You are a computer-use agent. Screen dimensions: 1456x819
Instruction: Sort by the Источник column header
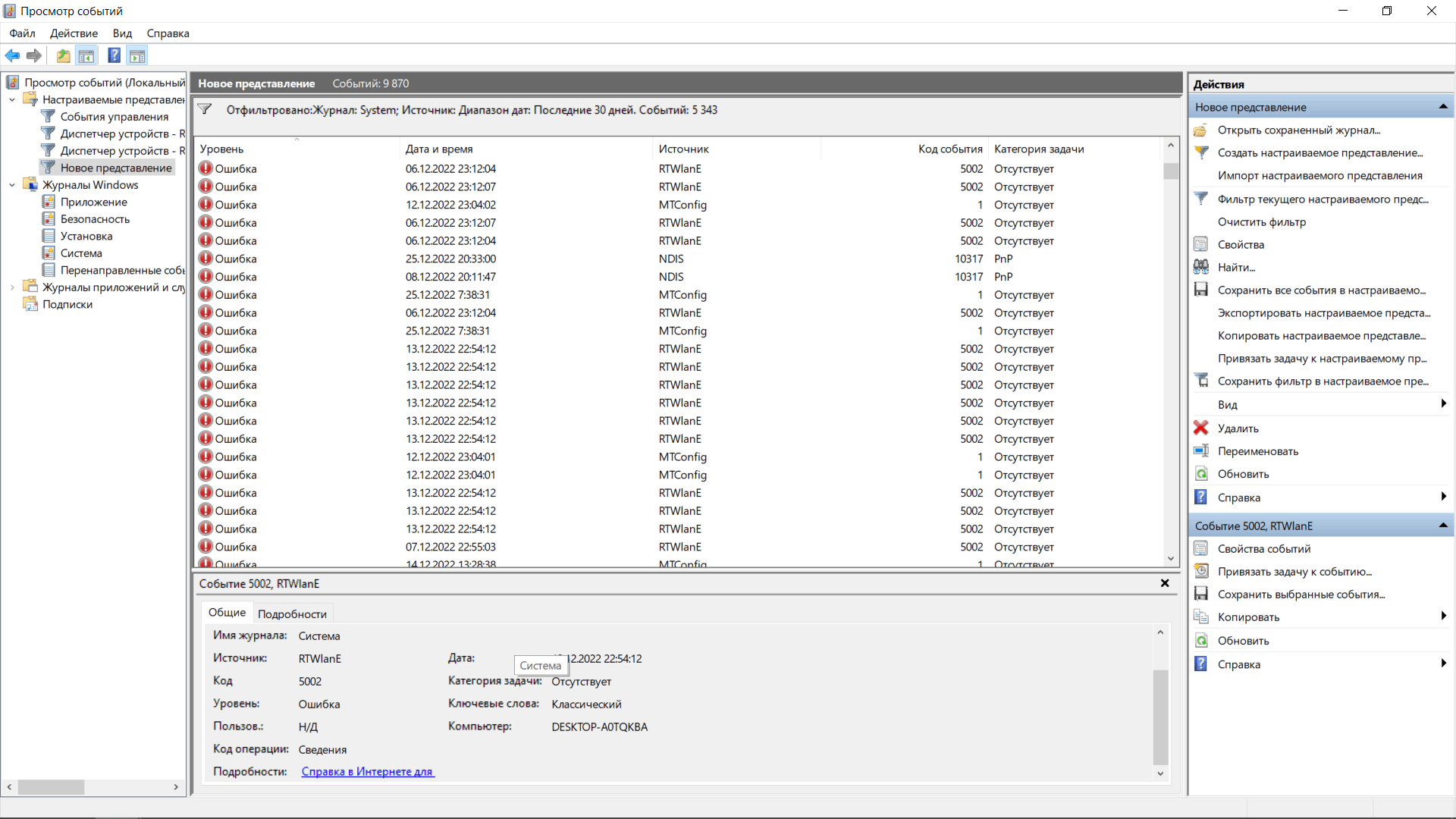736,149
